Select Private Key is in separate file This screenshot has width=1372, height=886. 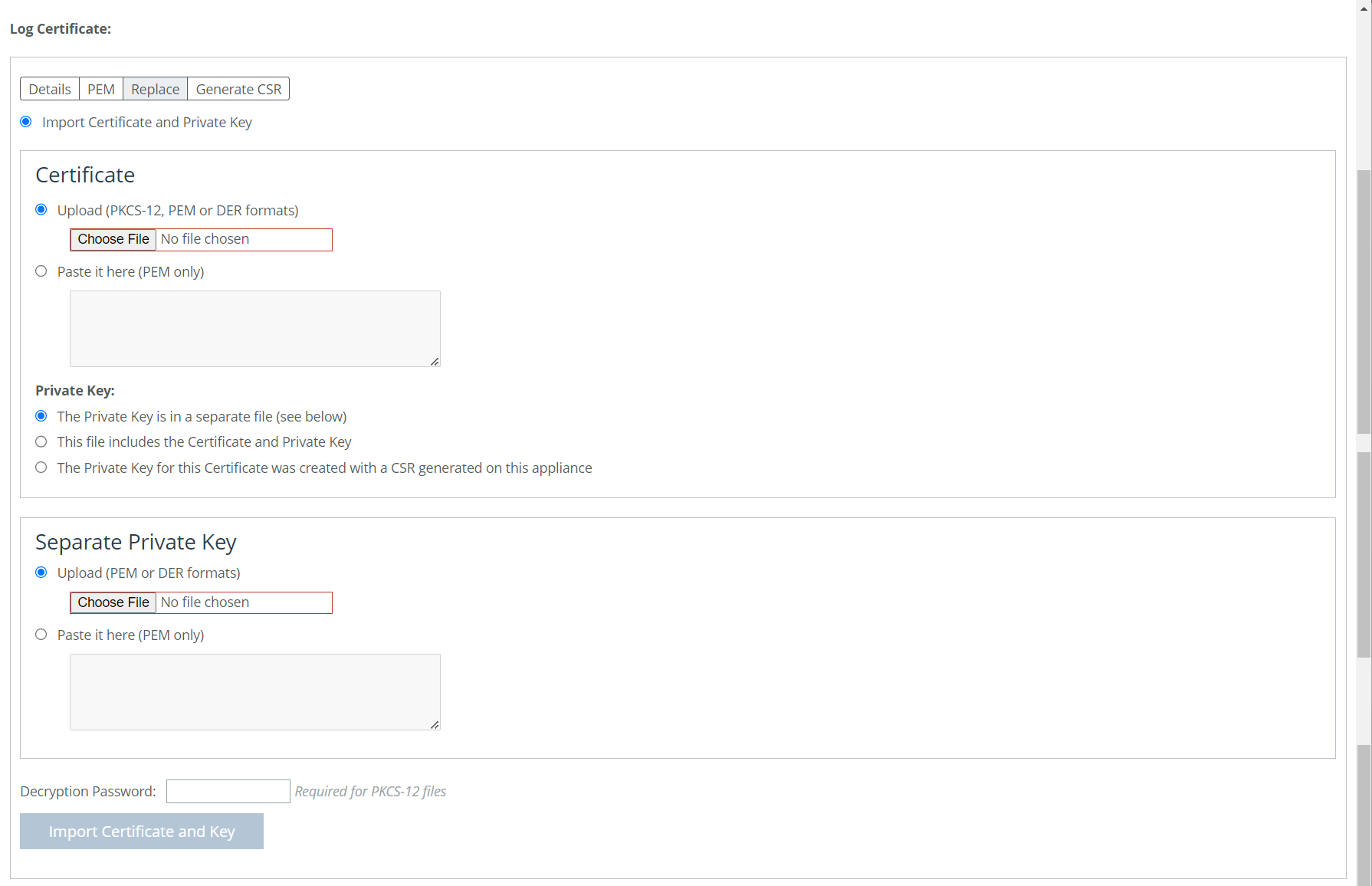pos(41,416)
